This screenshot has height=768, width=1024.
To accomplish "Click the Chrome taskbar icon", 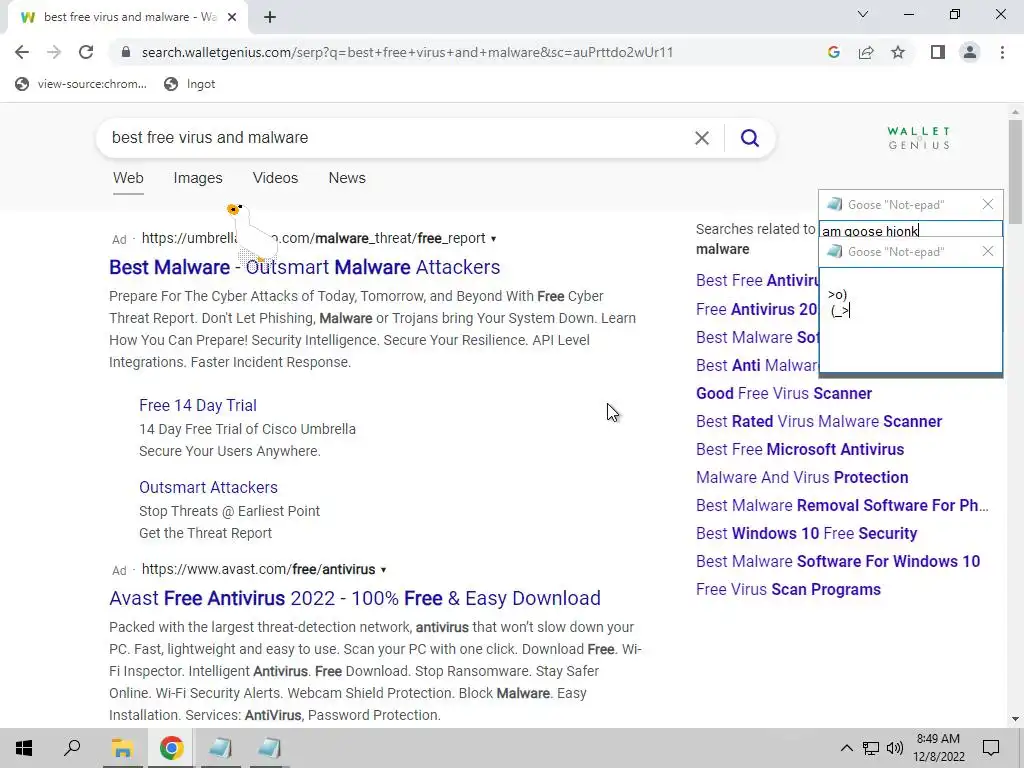I will tap(171, 748).
